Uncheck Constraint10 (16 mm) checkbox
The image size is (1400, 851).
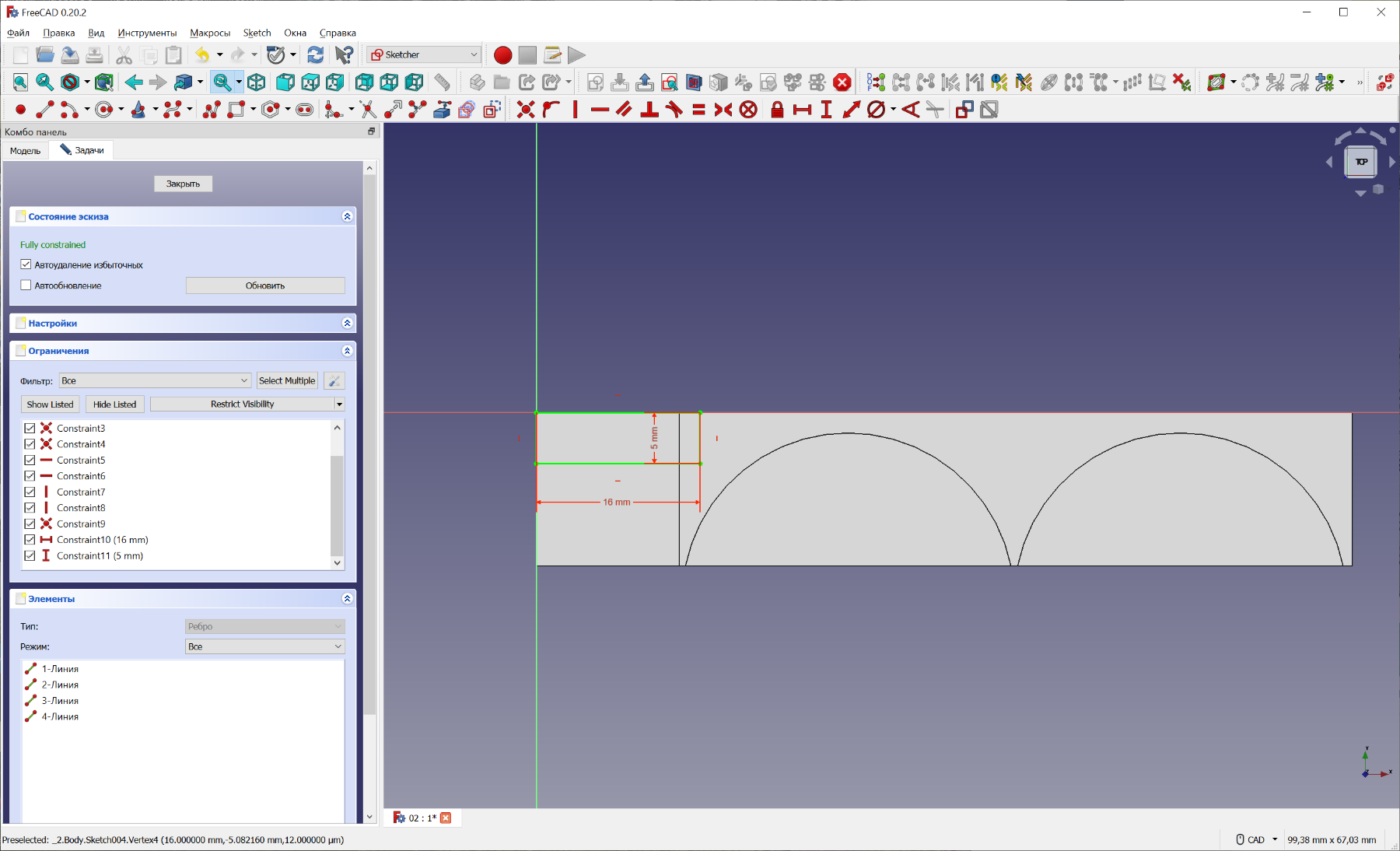[30, 539]
